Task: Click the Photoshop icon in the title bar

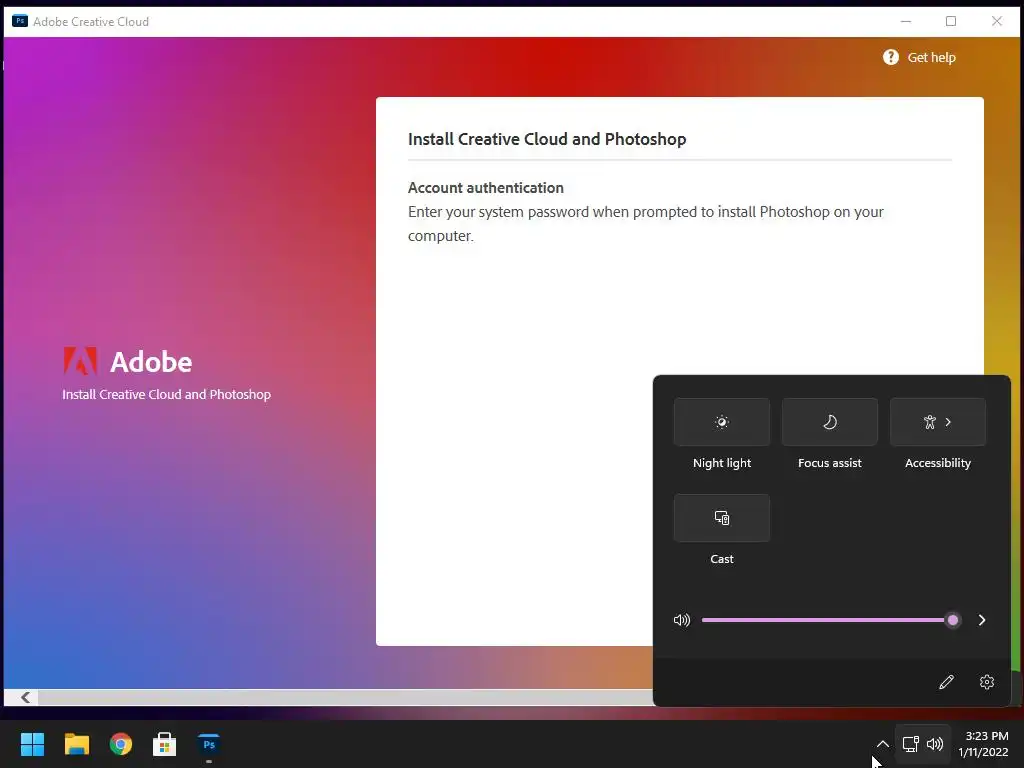Action: click(x=20, y=21)
